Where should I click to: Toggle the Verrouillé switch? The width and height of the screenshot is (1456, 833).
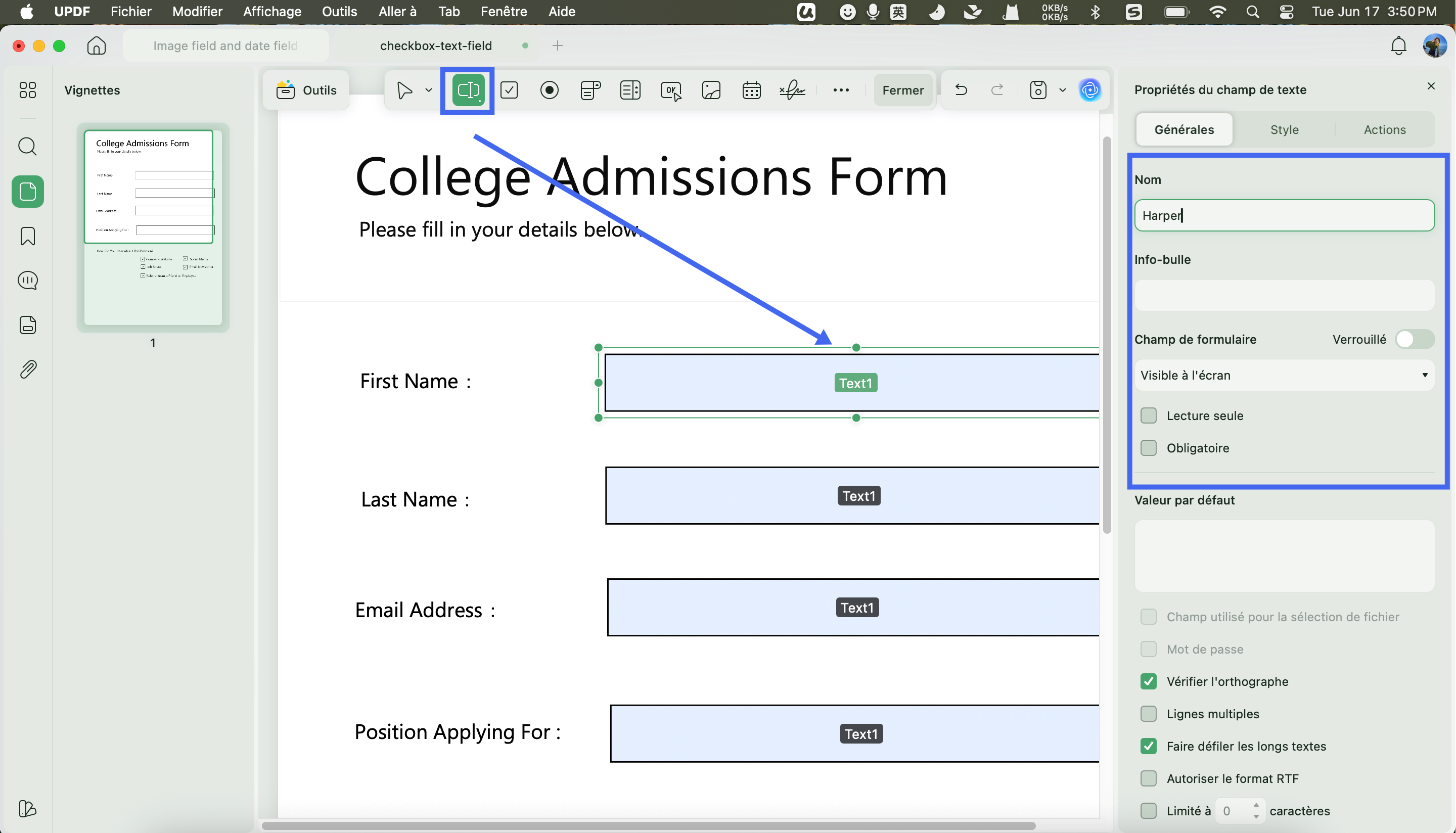pos(1414,339)
